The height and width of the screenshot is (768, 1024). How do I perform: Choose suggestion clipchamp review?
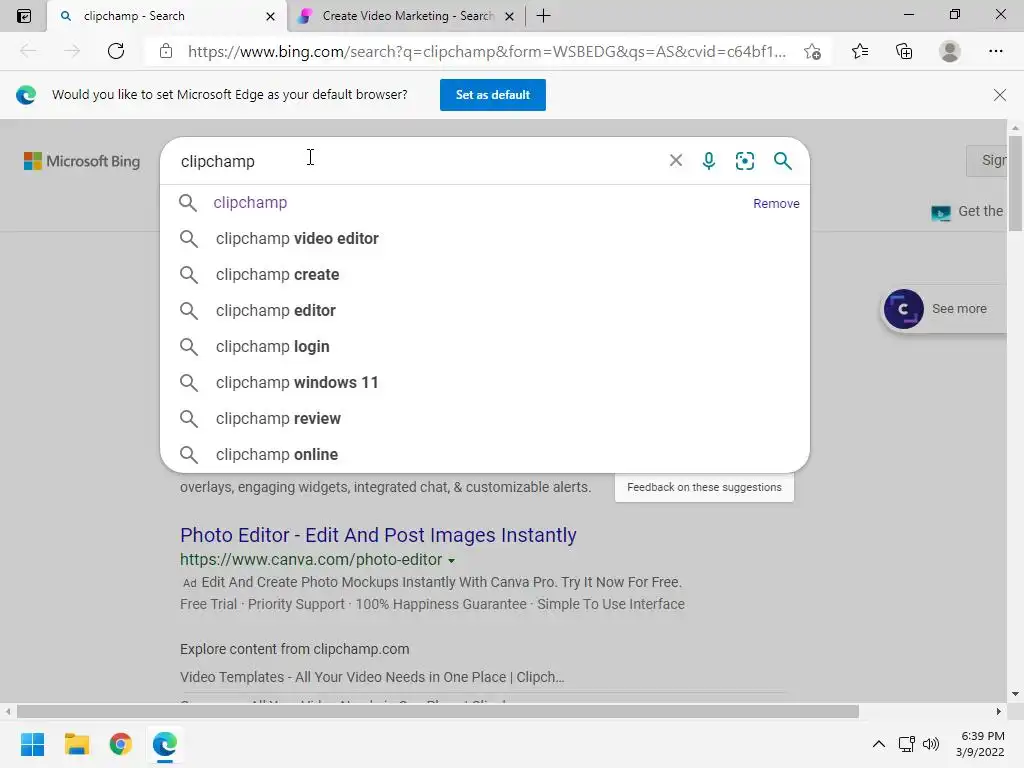tap(485, 418)
